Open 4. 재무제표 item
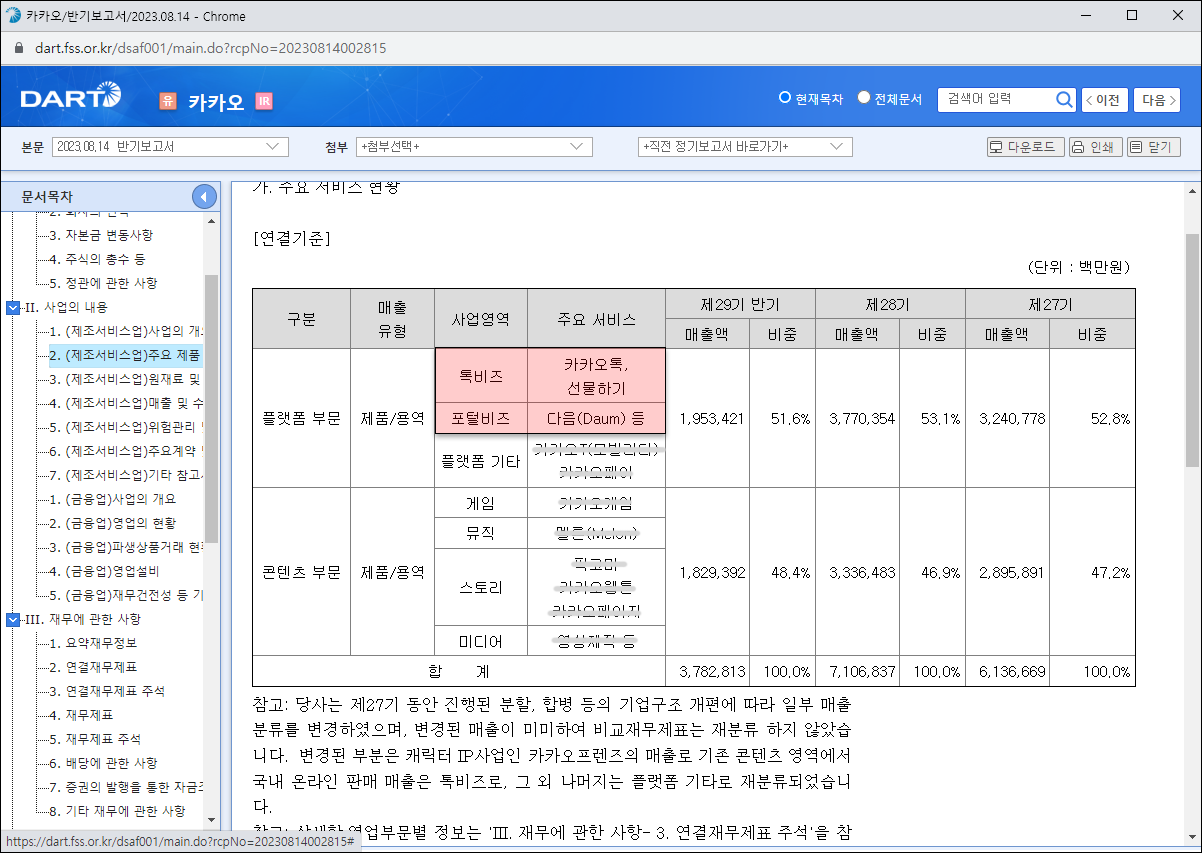The height and width of the screenshot is (853, 1202). 81,715
